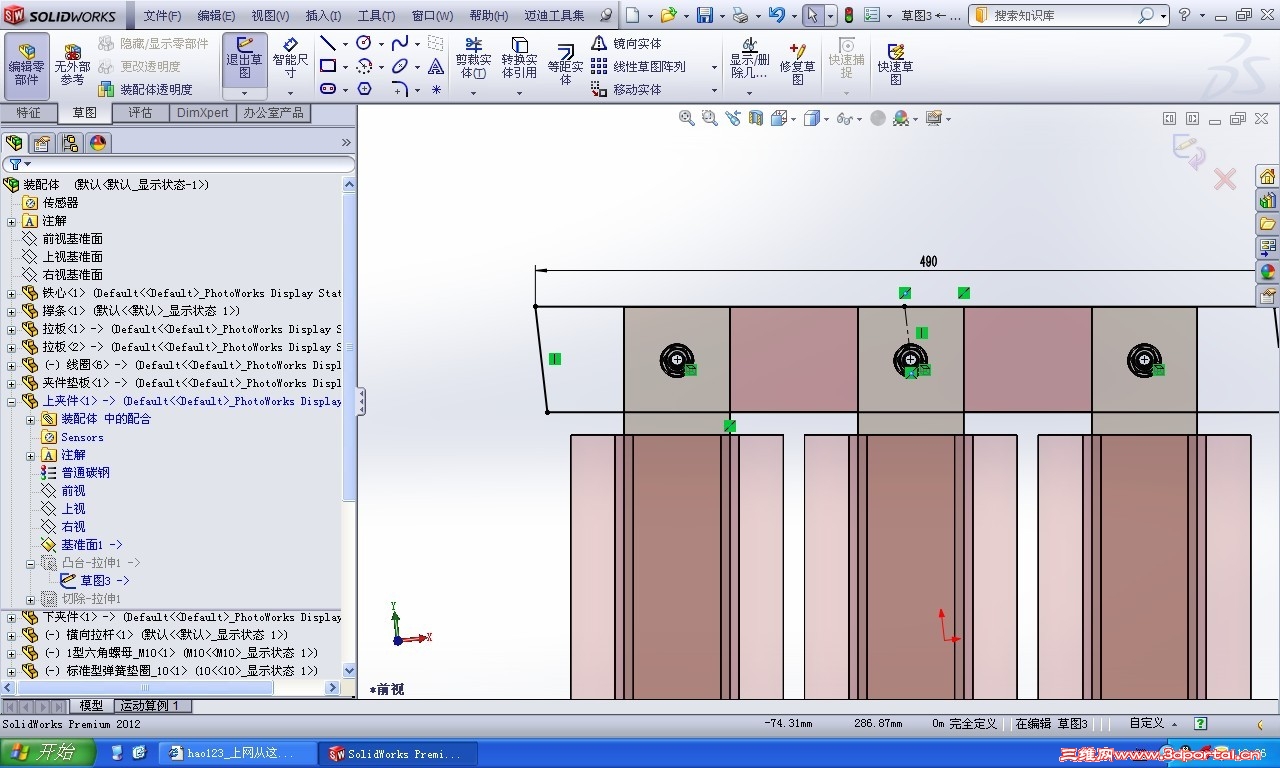
Task: Open the 线性草图阵列 dropdown arrow
Action: (714, 67)
